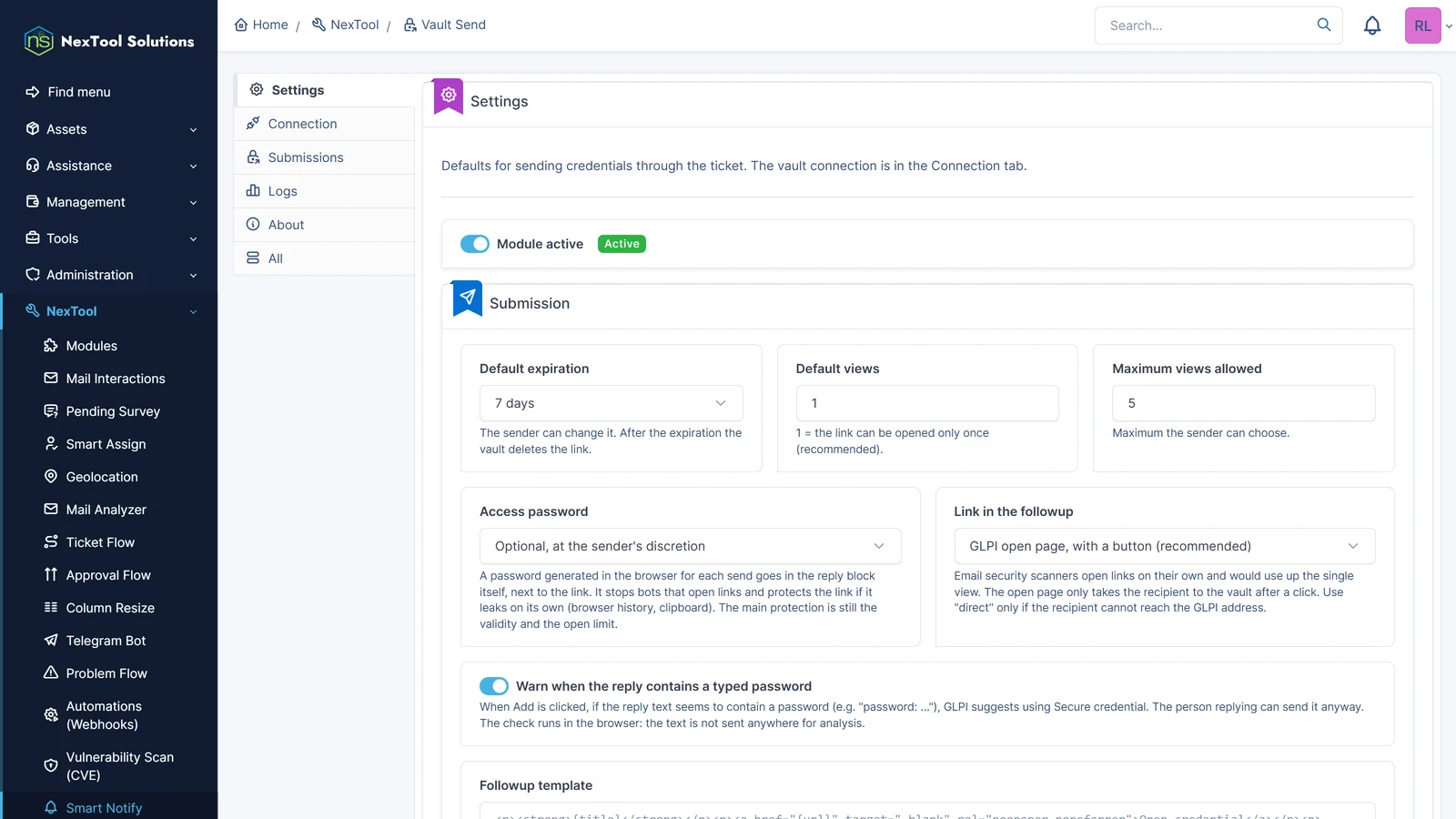The width and height of the screenshot is (1456, 819).
Task: Click the Telegram Bot paper plane icon
Action: (51, 641)
